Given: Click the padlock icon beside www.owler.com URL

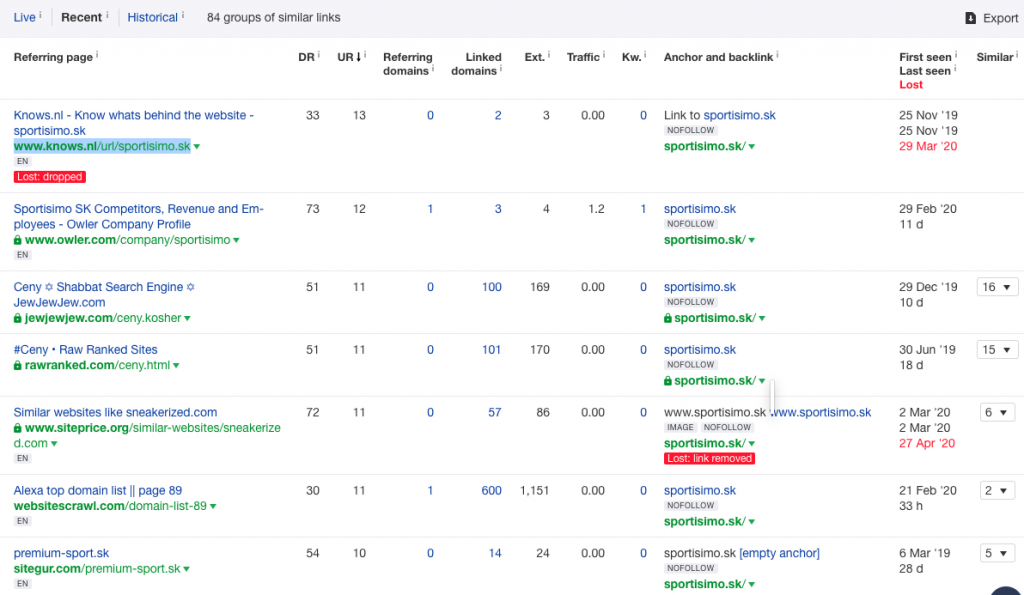Looking at the screenshot, I should (18, 240).
